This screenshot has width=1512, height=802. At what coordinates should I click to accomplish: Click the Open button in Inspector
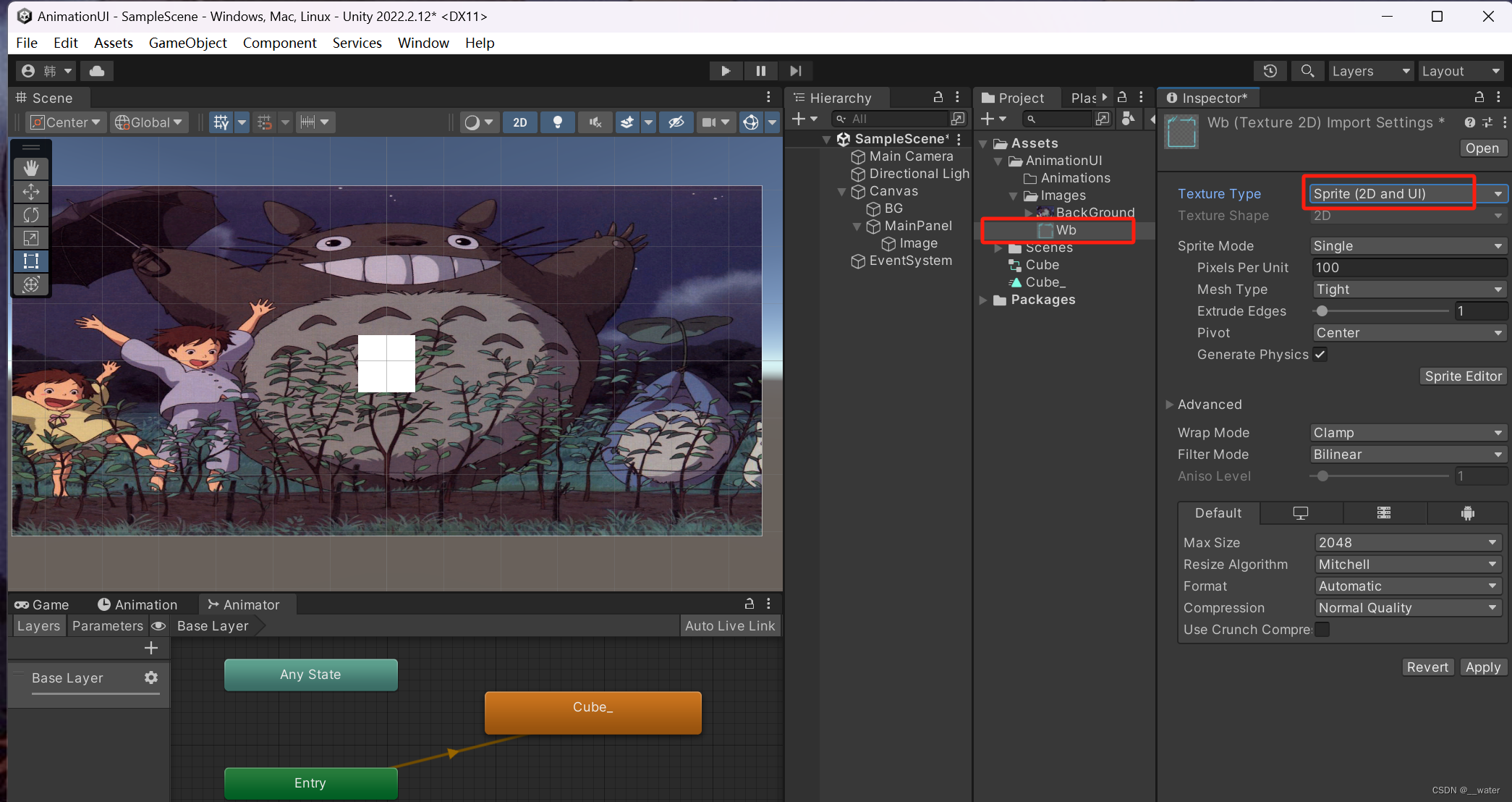1482,148
